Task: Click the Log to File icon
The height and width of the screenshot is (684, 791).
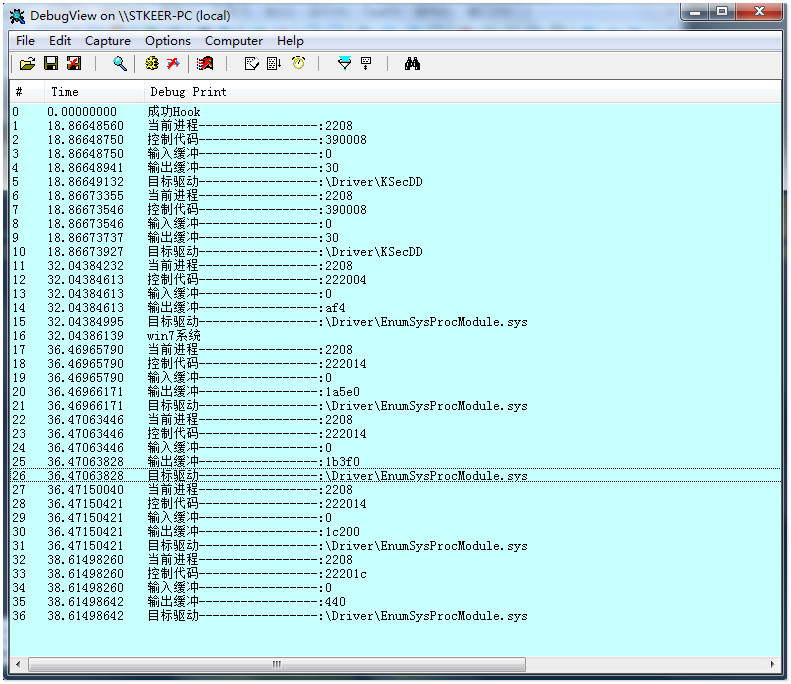Action: click(x=73, y=63)
